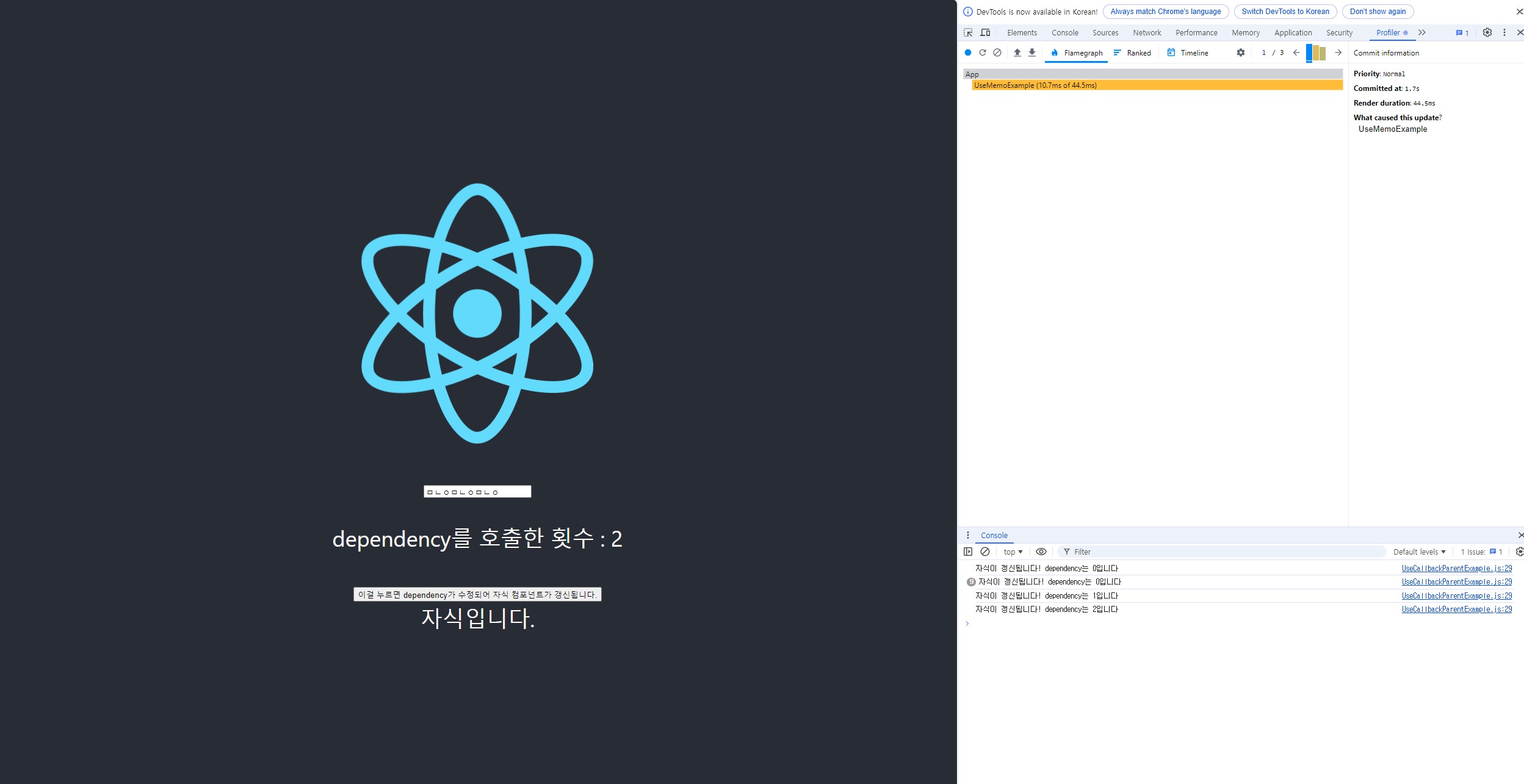Expand more DevTools tabs chevron
The height and width of the screenshot is (784, 1524).
click(1422, 32)
